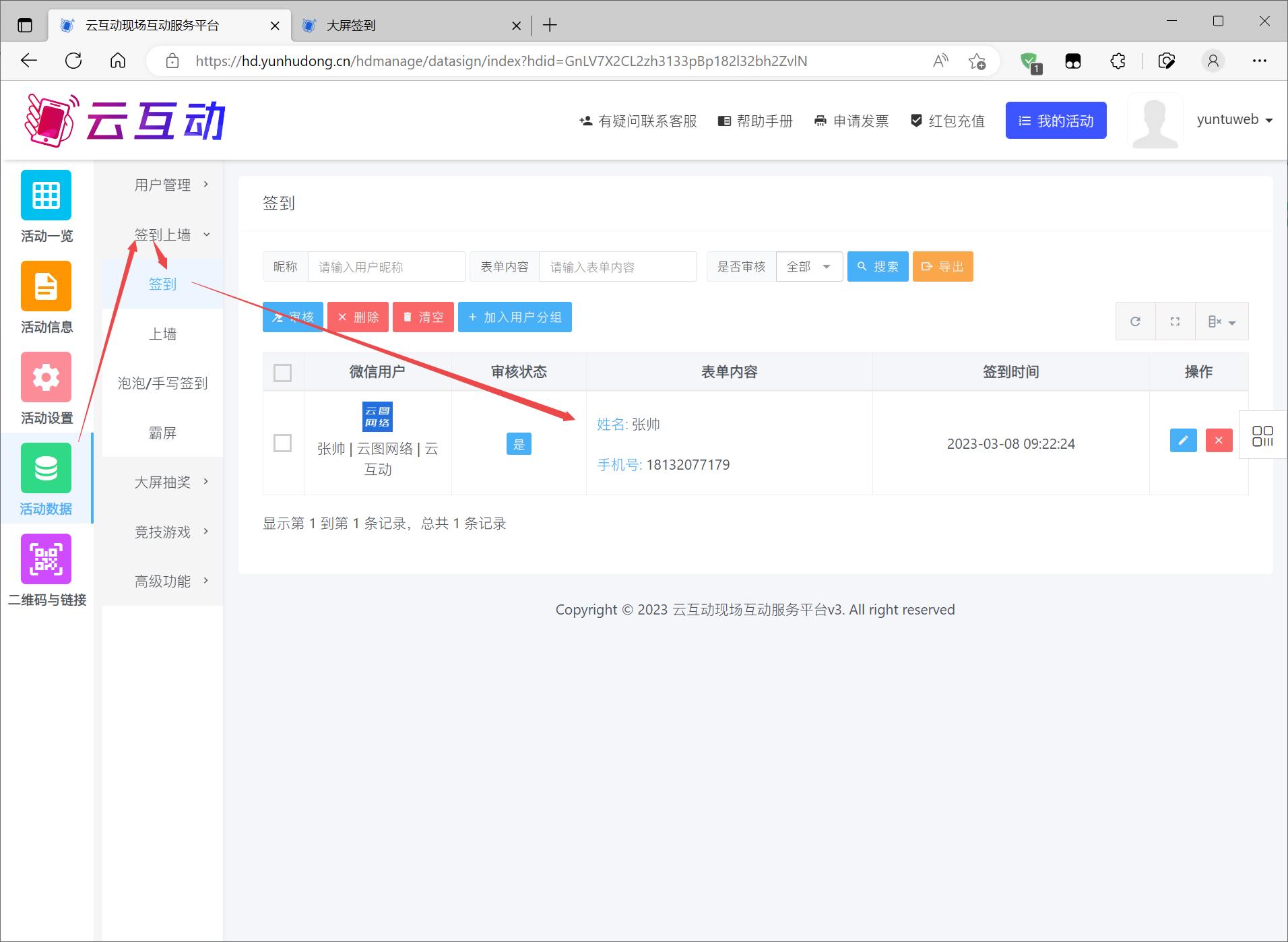1288x942 pixels.
Task: Tick the checkbox for 张帅 row
Action: pos(283,443)
